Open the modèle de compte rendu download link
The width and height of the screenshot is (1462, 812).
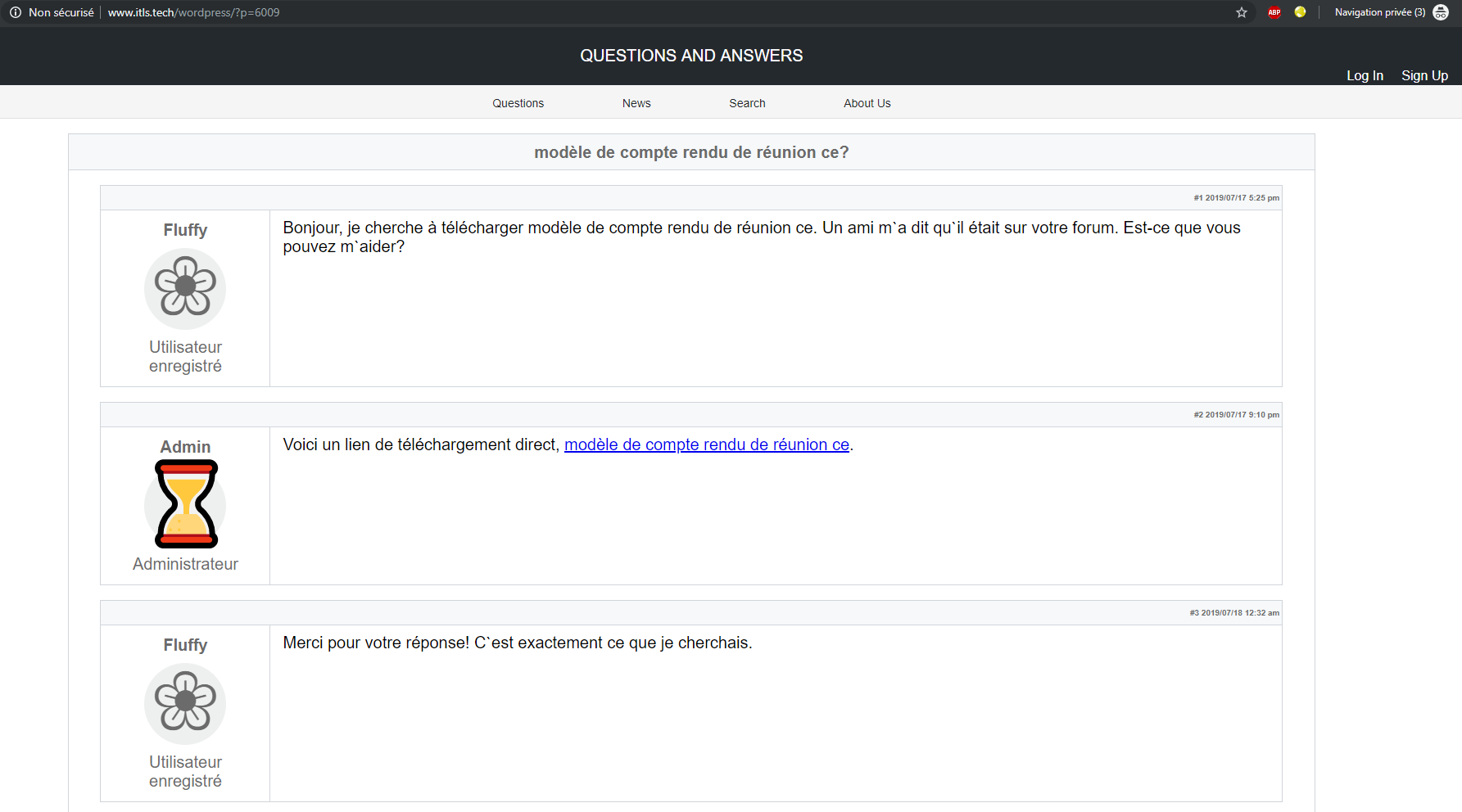[707, 444]
